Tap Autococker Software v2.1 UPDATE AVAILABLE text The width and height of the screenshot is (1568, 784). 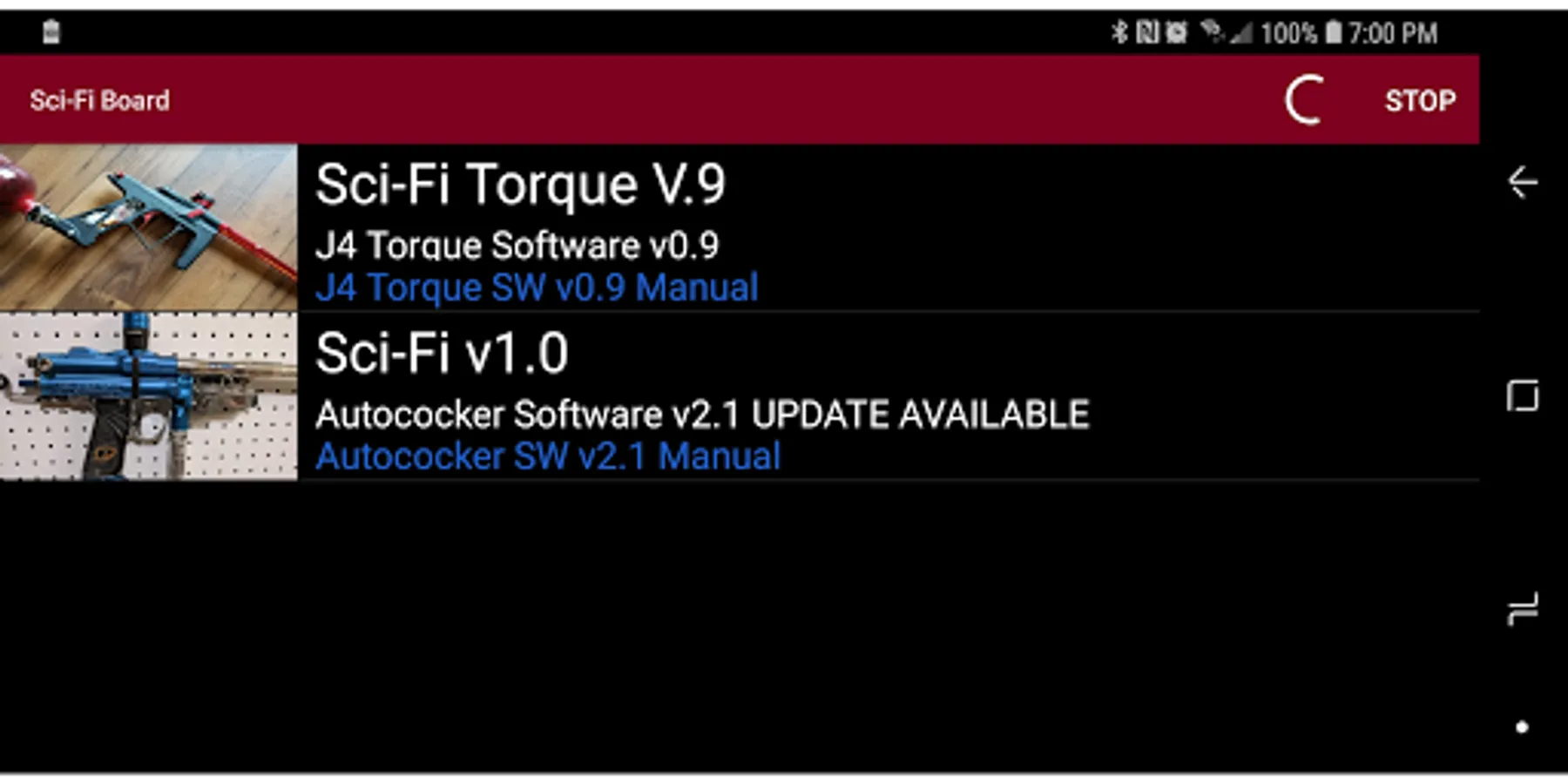click(702, 415)
